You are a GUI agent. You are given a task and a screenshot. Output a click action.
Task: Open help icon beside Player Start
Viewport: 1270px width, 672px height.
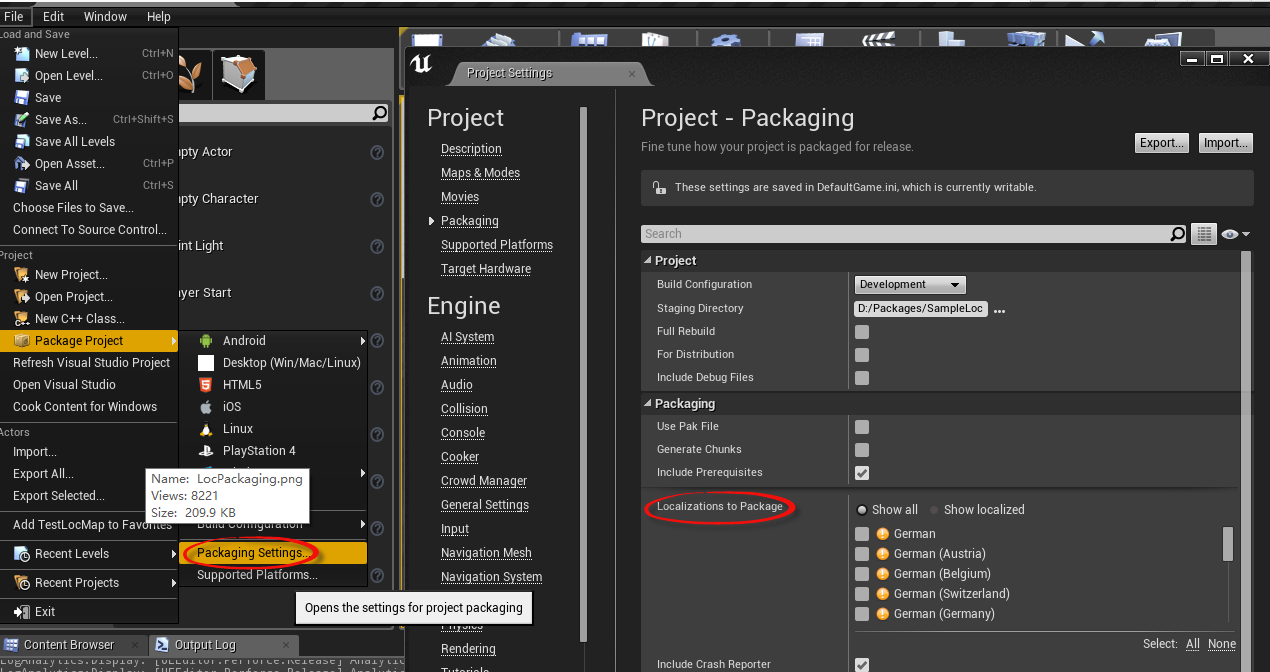(x=377, y=293)
